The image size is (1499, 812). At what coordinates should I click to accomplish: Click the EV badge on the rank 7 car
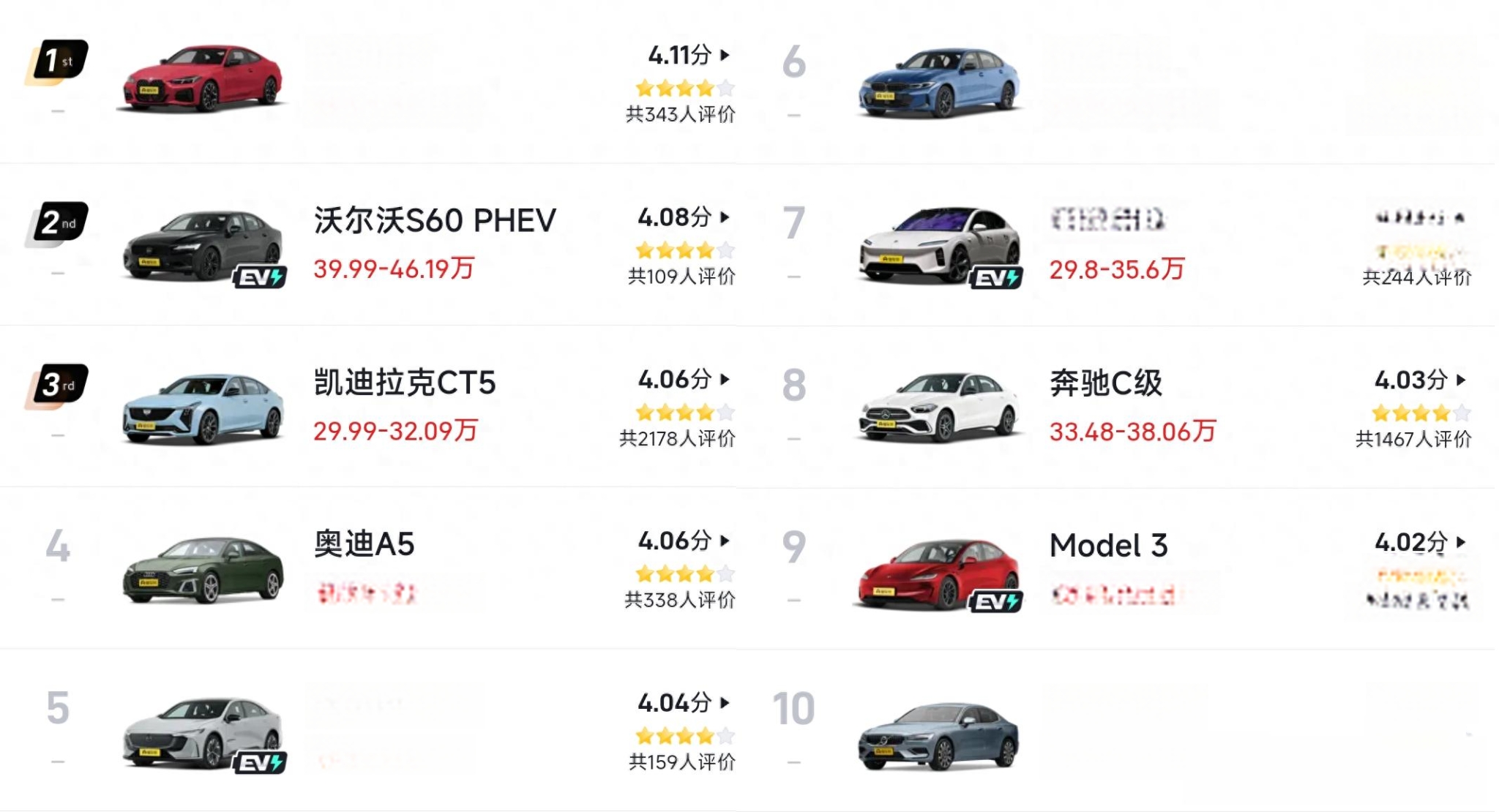(996, 278)
